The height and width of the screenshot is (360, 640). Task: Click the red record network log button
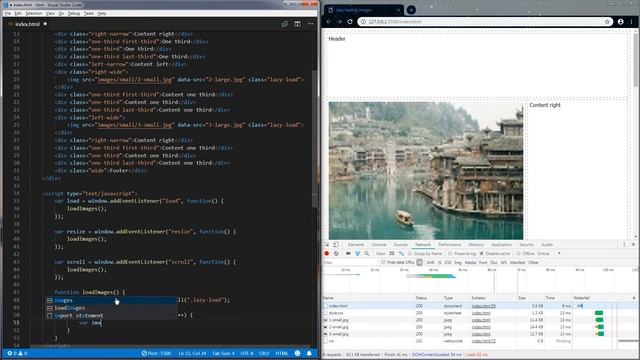pos(327,253)
